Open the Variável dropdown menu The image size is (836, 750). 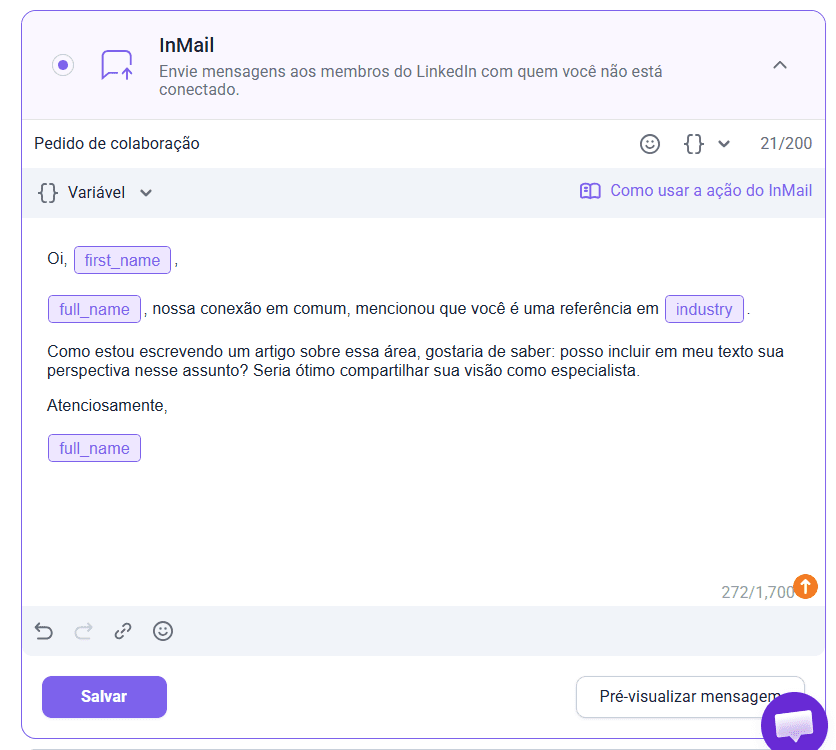coord(95,193)
